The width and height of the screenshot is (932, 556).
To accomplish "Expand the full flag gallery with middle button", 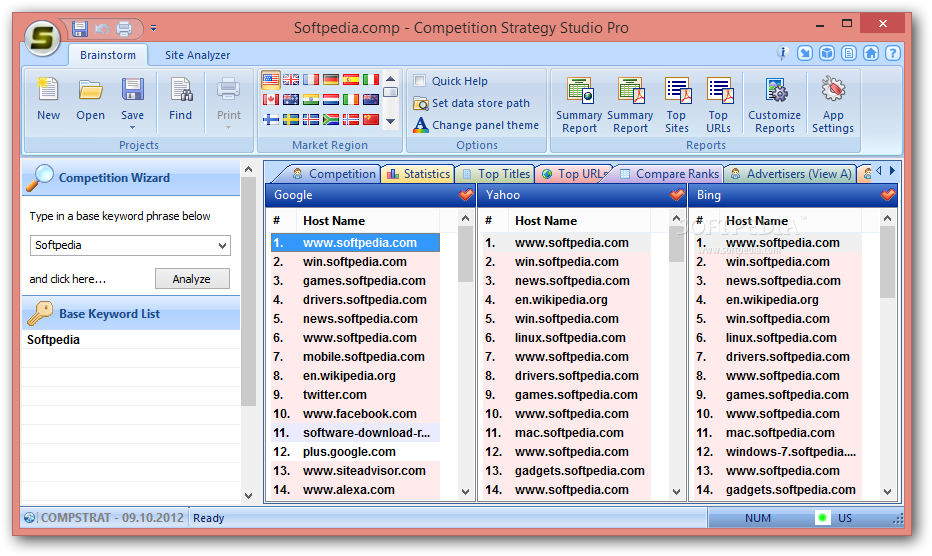I will click(391, 92).
